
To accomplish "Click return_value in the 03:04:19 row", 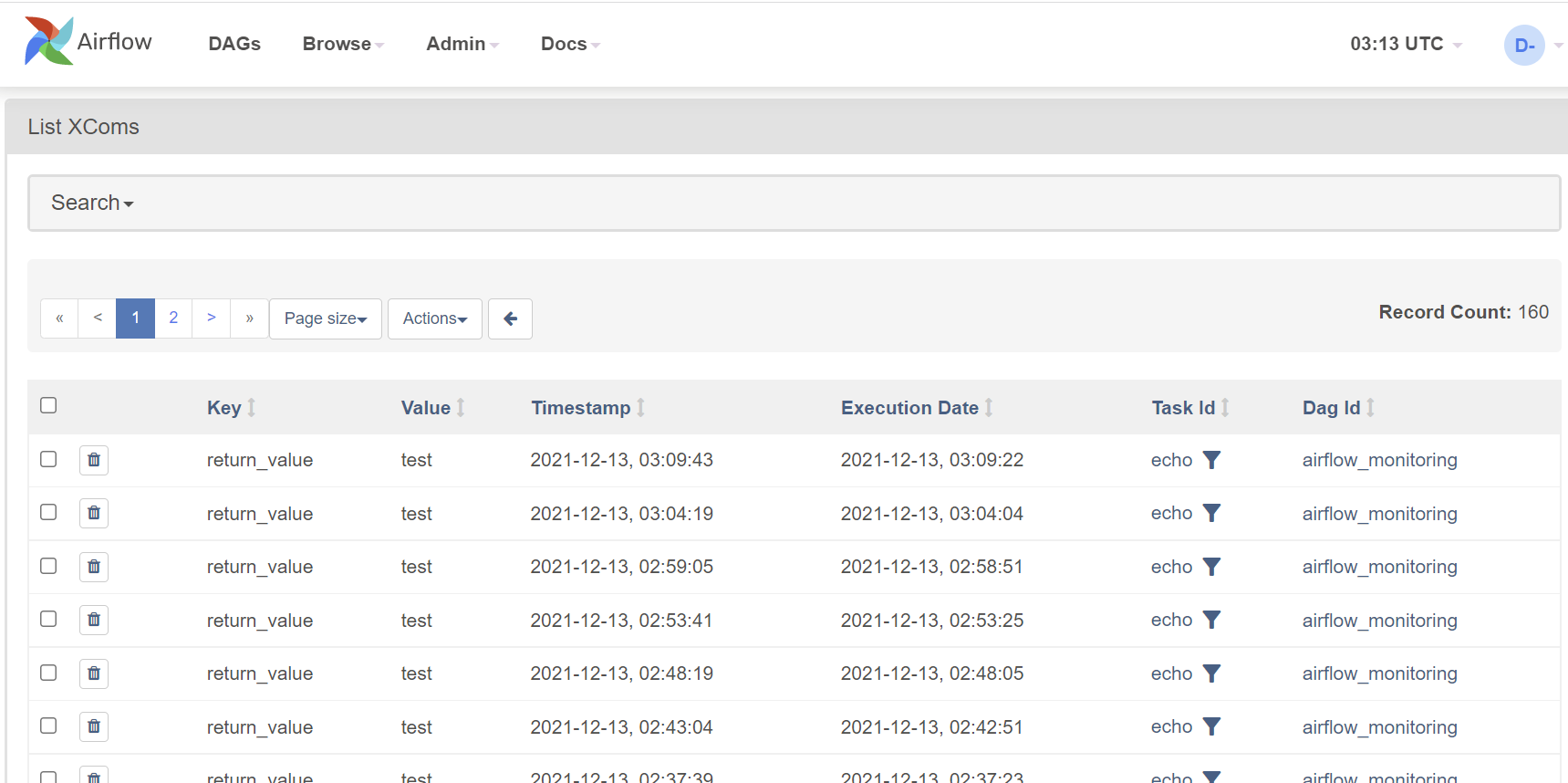I will [260, 514].
